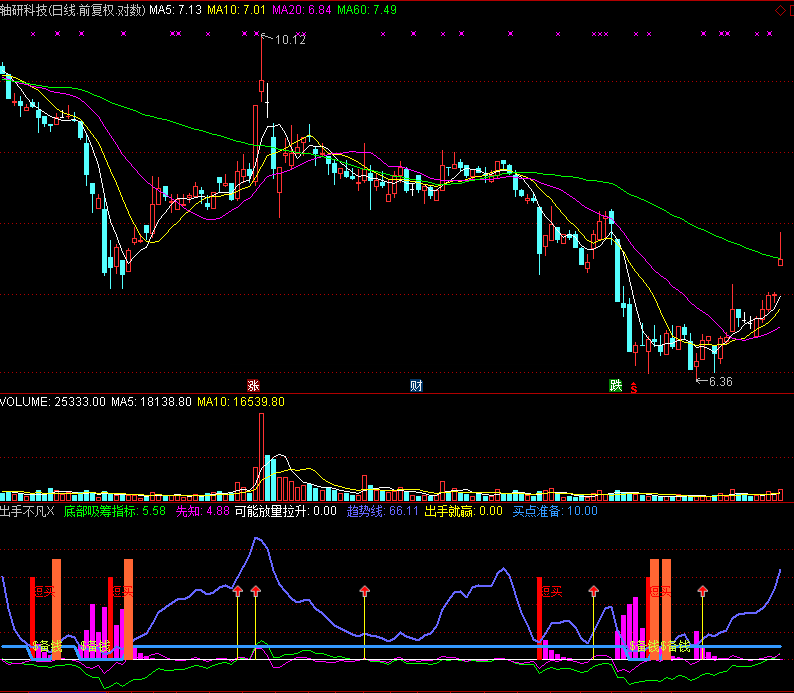Open the 出手不凡 indicator name
Viewport: 794px width, 693px height.
click(23, 511)
